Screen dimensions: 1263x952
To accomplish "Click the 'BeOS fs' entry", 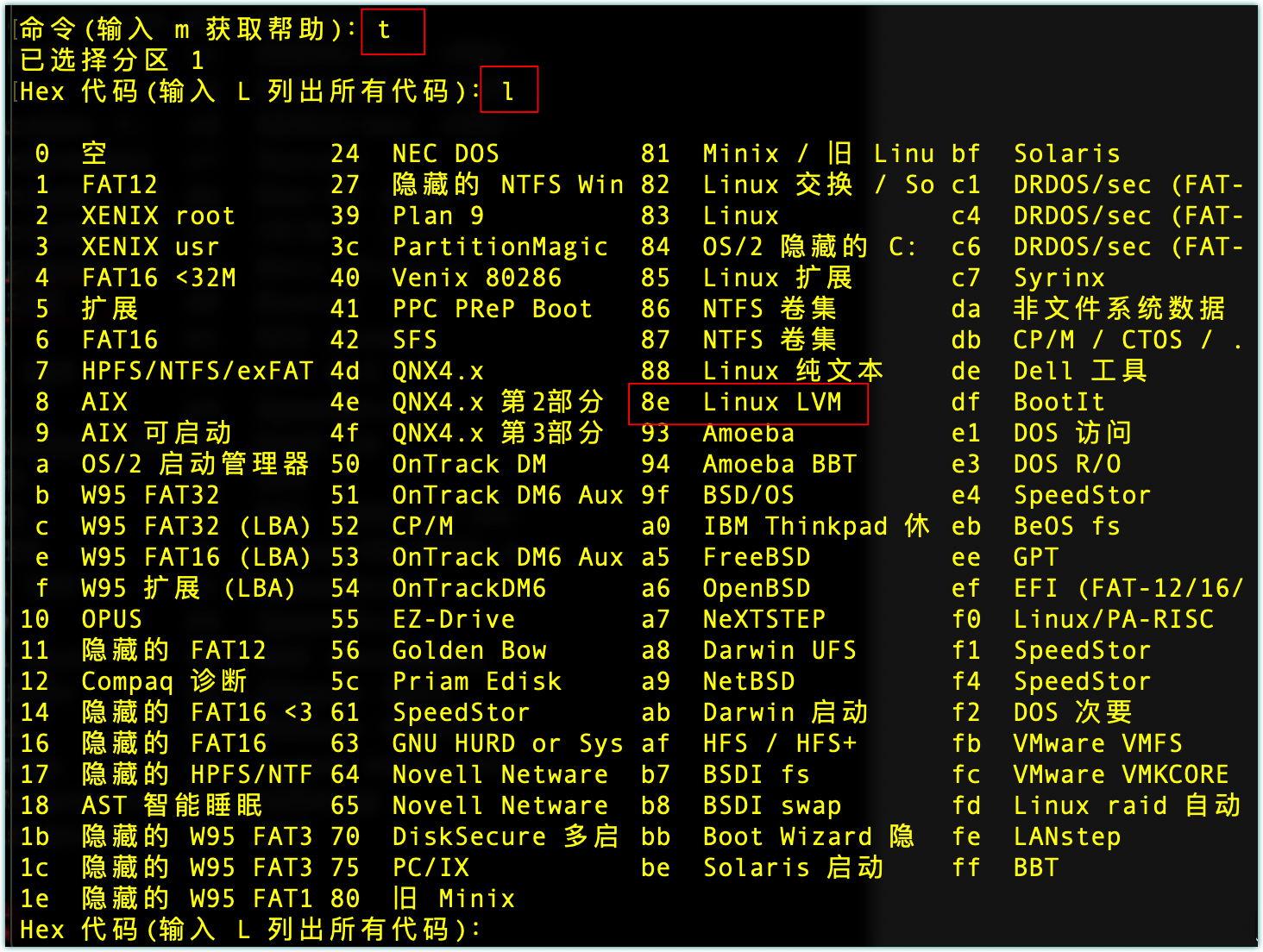I will tap(1067, 526).
